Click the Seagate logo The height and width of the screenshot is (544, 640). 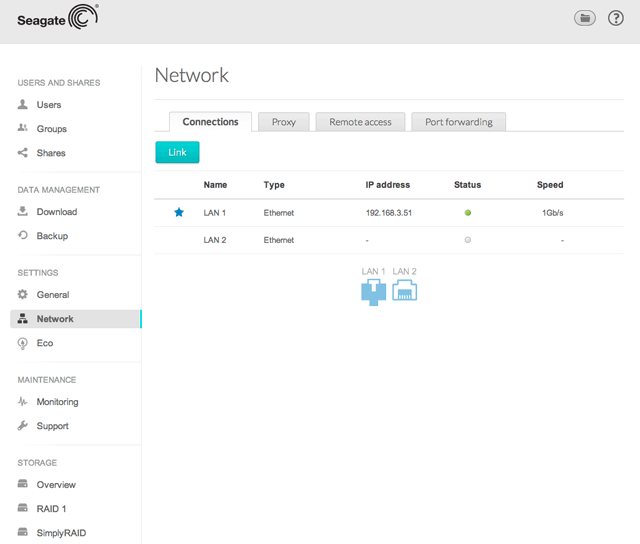[x=58, y=18]
